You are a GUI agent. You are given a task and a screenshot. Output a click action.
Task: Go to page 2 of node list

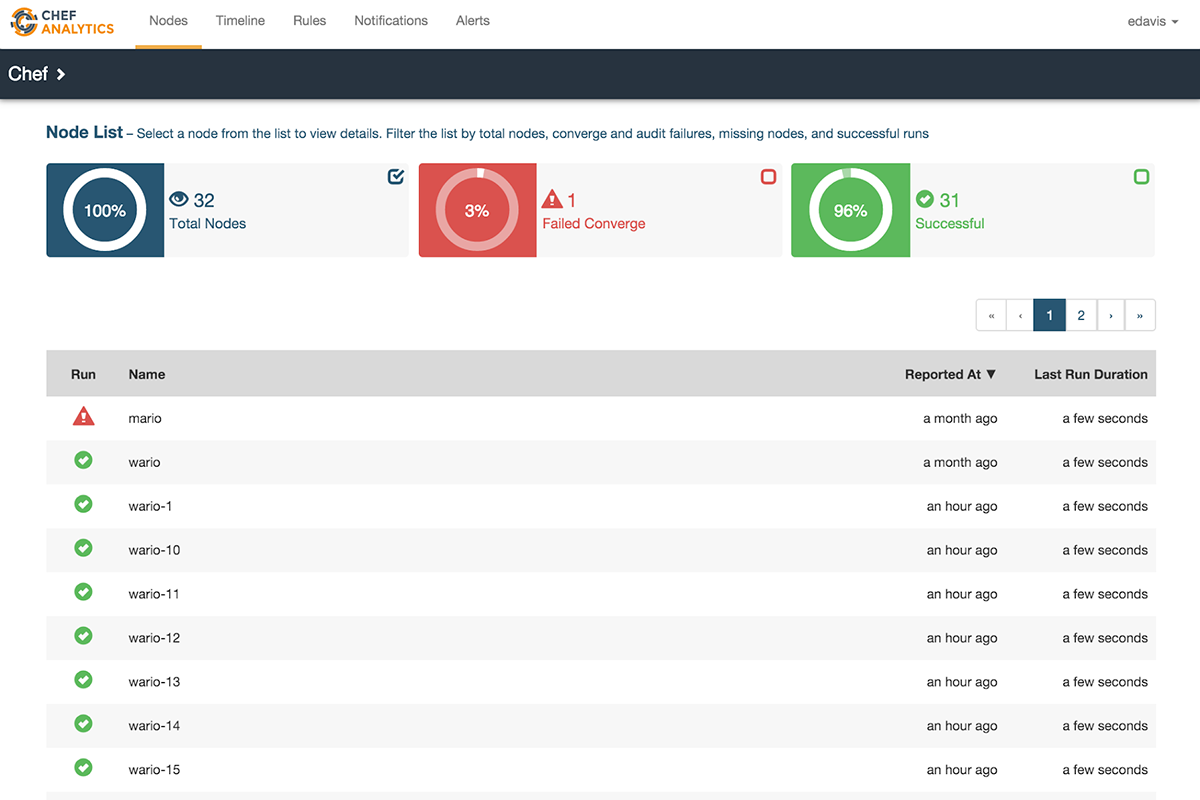click(x=1081, y=315)
